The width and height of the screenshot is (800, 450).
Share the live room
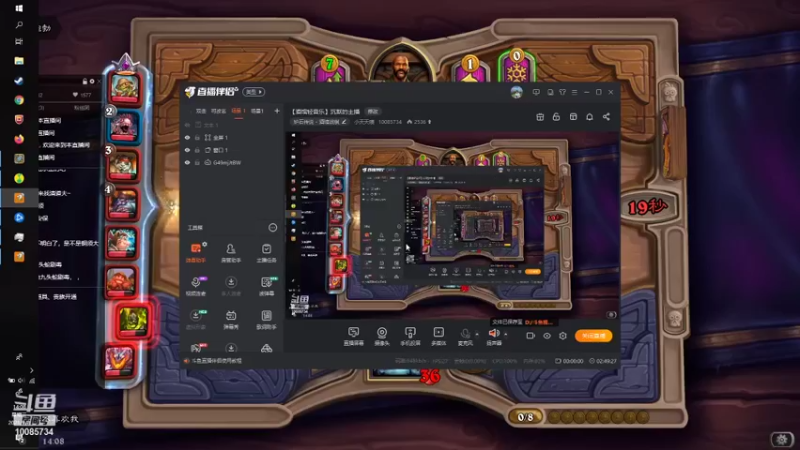(606, 117)
